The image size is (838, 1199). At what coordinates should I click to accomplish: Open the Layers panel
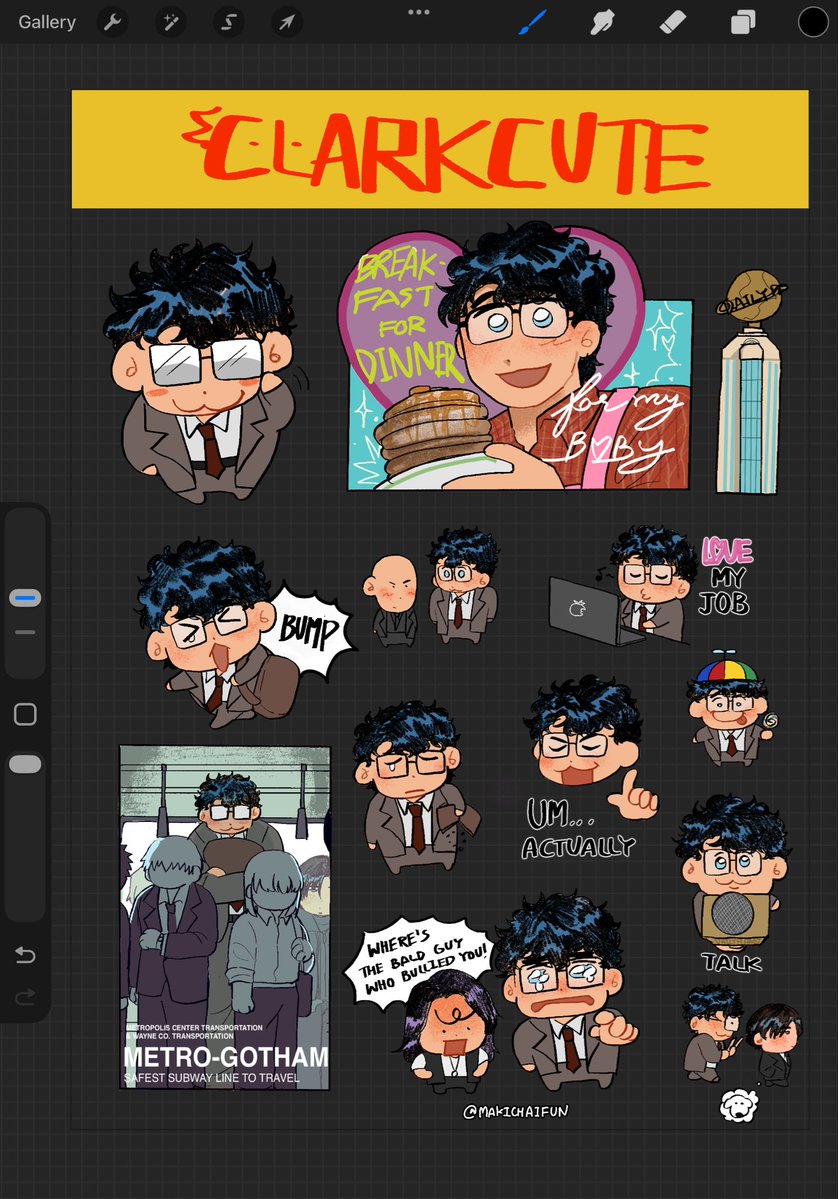coord(743,22)
